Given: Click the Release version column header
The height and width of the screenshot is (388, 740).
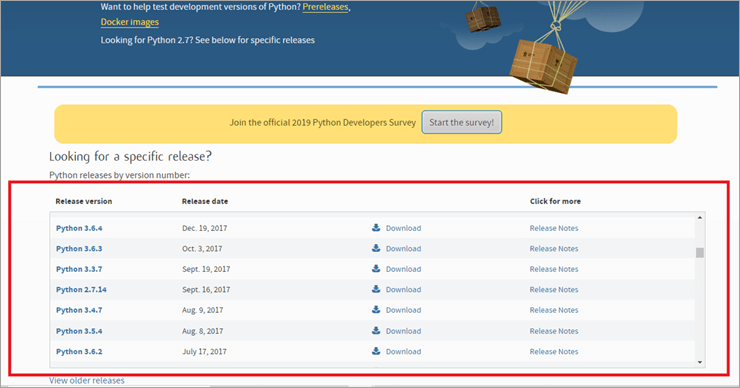Looking at the screenshot, I should pos(84,201).
